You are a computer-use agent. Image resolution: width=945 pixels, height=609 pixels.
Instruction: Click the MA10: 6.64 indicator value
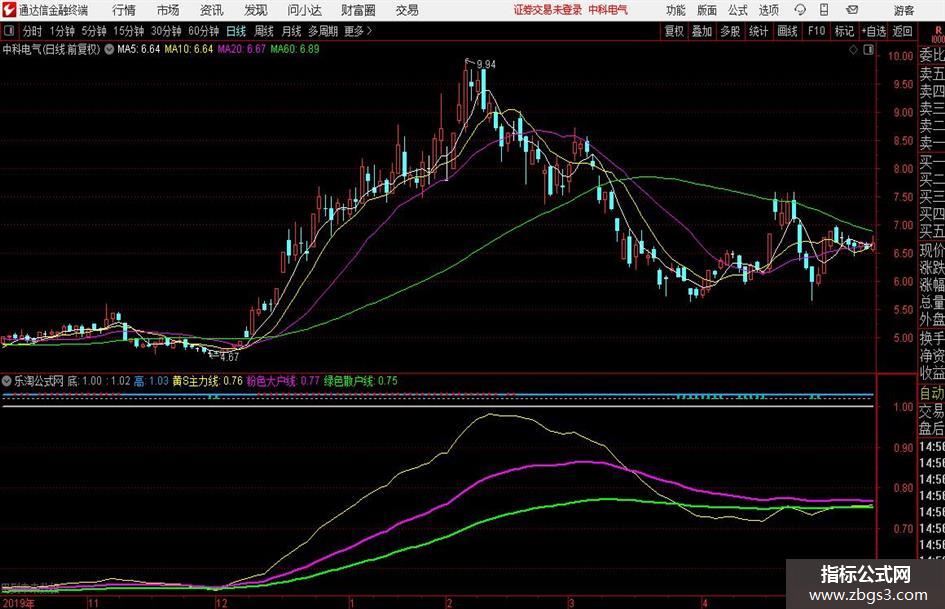(x=189, y=49)
